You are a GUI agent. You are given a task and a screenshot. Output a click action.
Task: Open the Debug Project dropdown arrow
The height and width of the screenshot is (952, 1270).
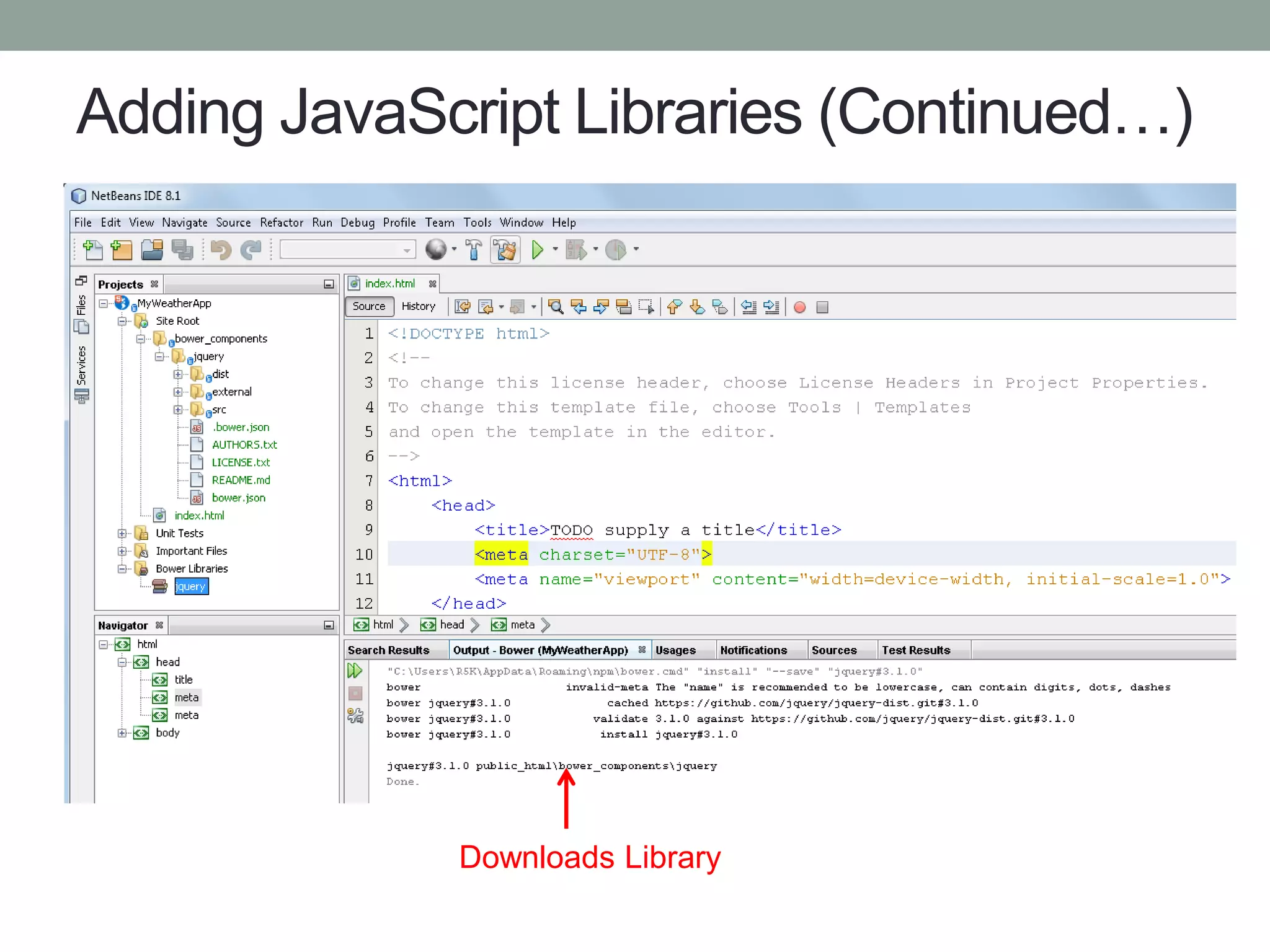click(595, 250)
